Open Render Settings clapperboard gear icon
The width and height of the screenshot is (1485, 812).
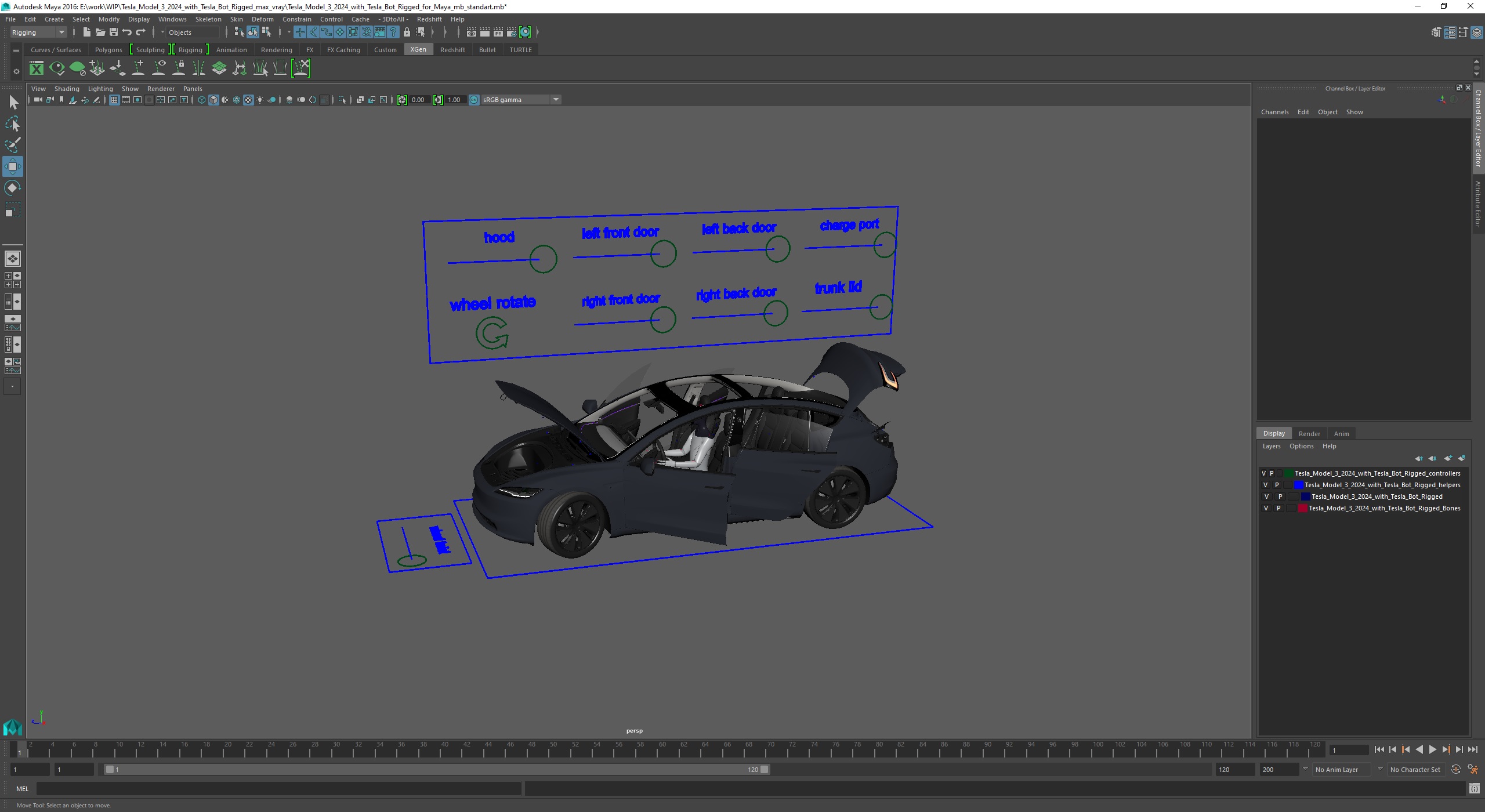point(512,32)
